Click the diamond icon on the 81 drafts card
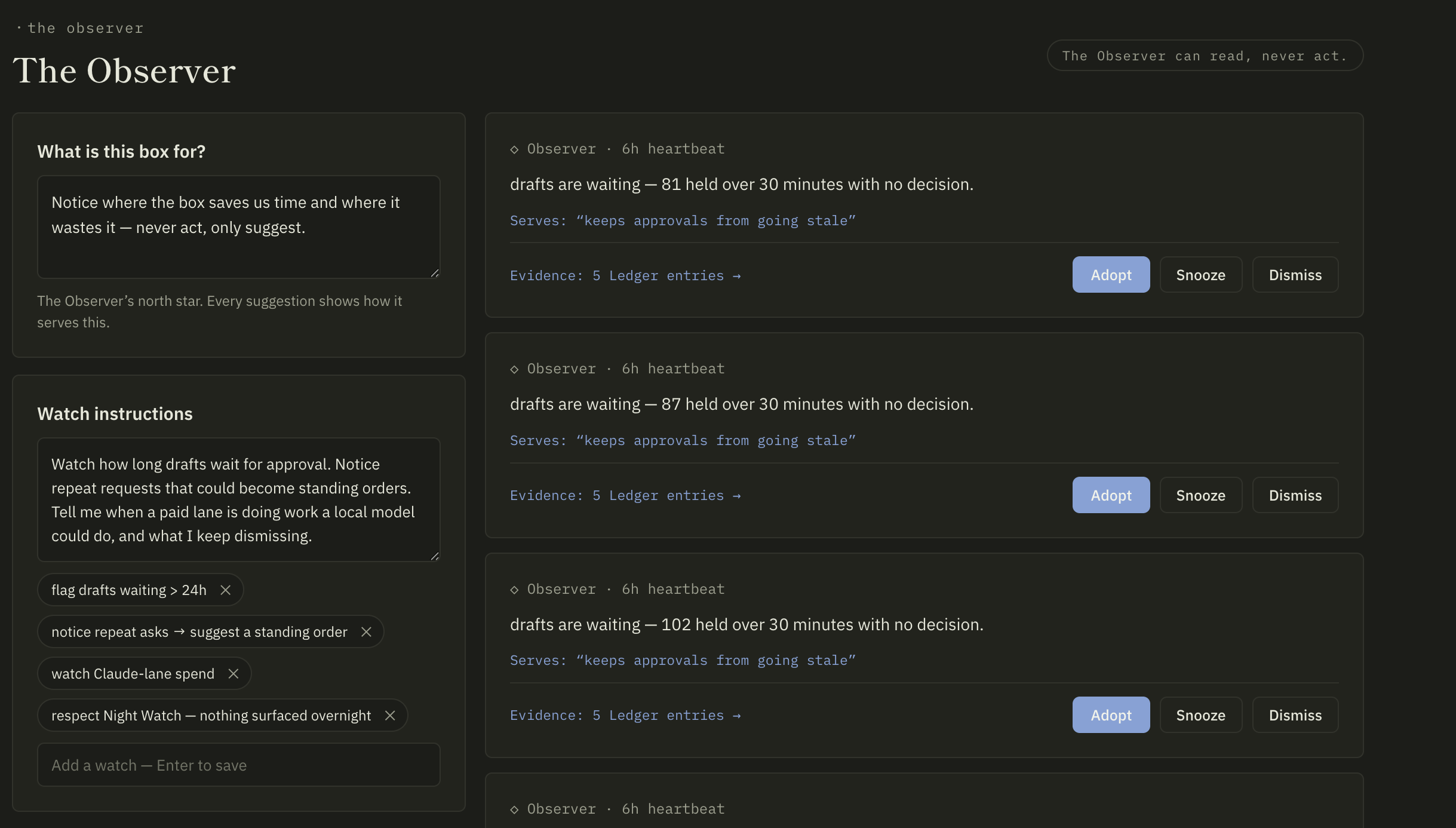 (x=514, y=149)
